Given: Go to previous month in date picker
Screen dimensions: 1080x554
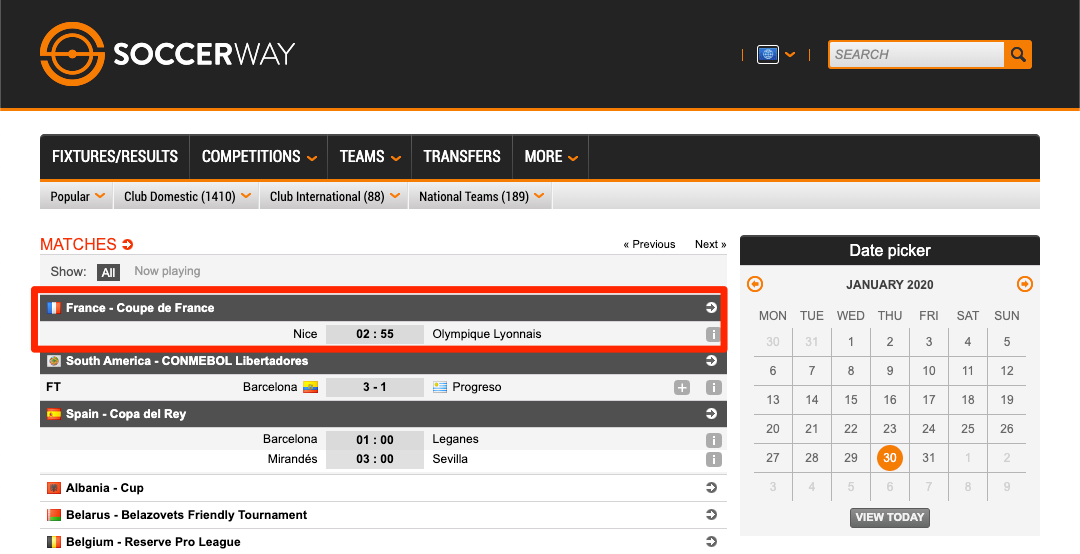Looking at the screenshot, I should point(756,284).
